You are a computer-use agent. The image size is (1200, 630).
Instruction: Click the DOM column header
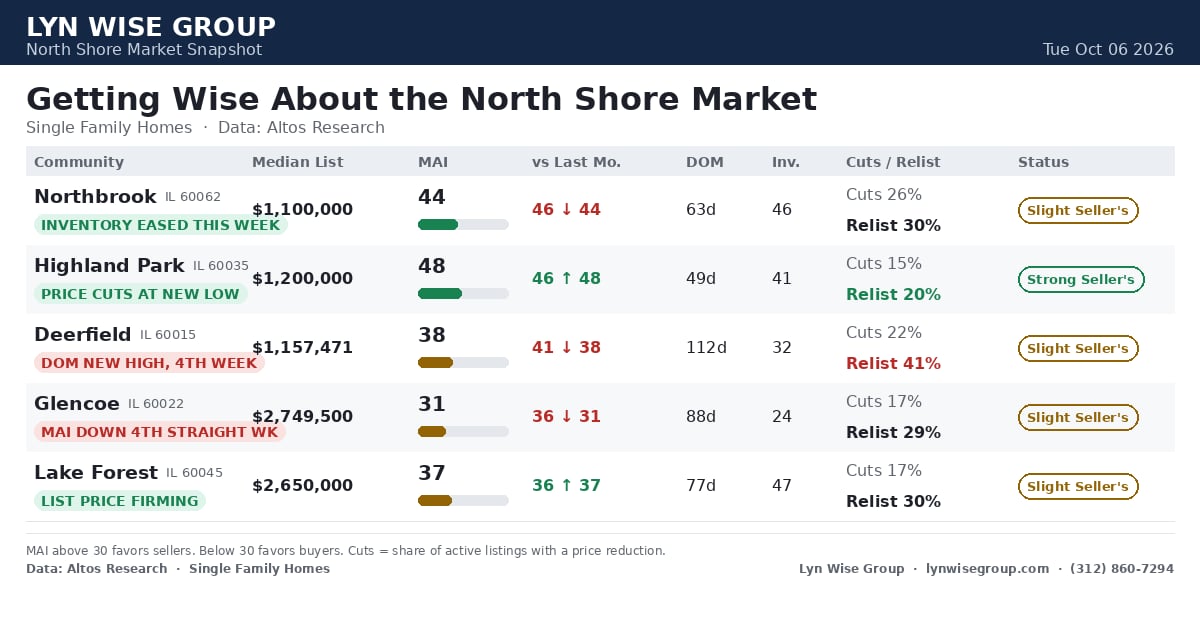click(705, 162)
